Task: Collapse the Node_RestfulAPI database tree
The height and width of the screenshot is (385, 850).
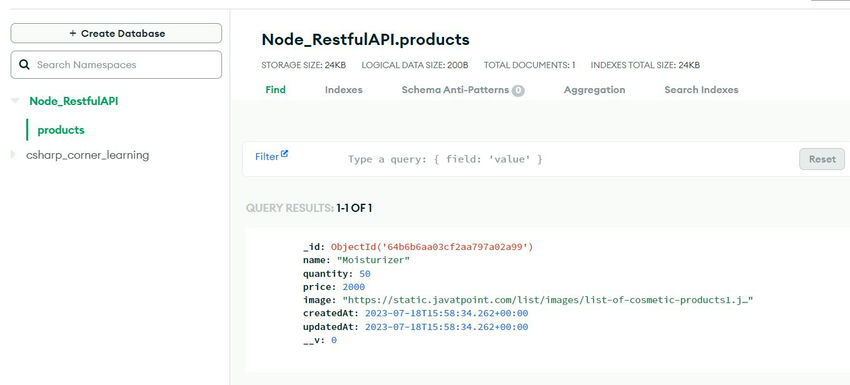Action: (x=15, y=101)
